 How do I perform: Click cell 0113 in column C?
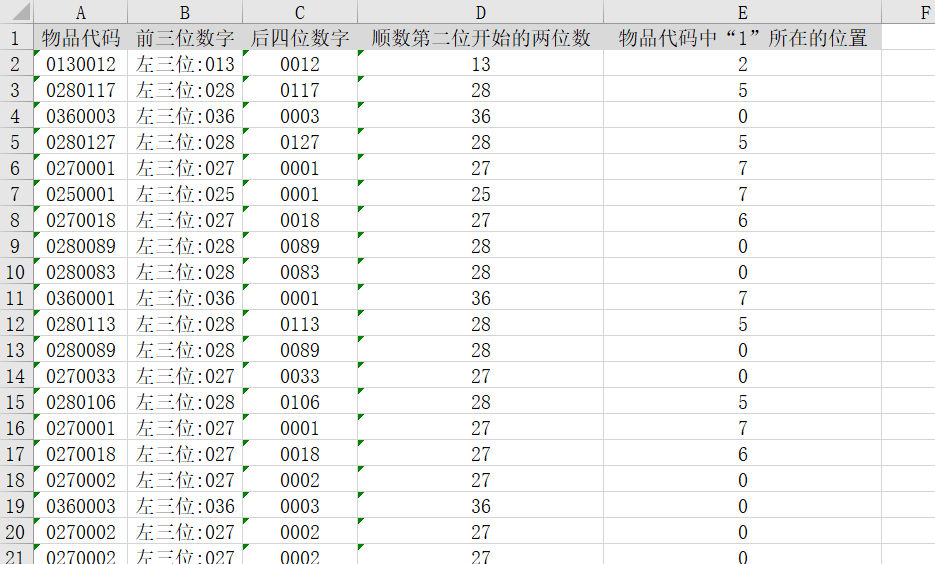(300, 323)
